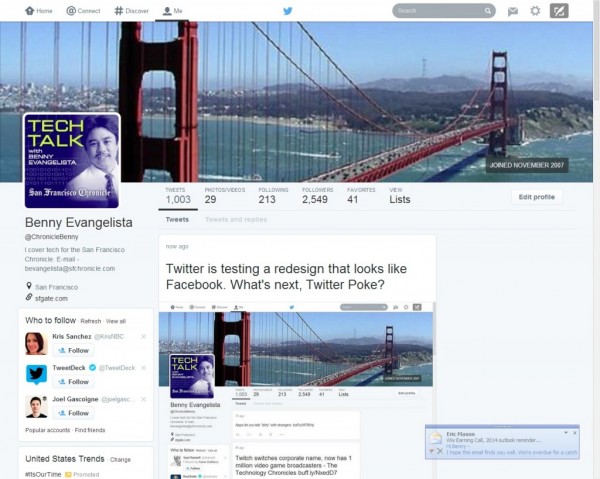Switch to the Tweets timeline tab
The image size is (600, 479).
click(x=177, y=220)
